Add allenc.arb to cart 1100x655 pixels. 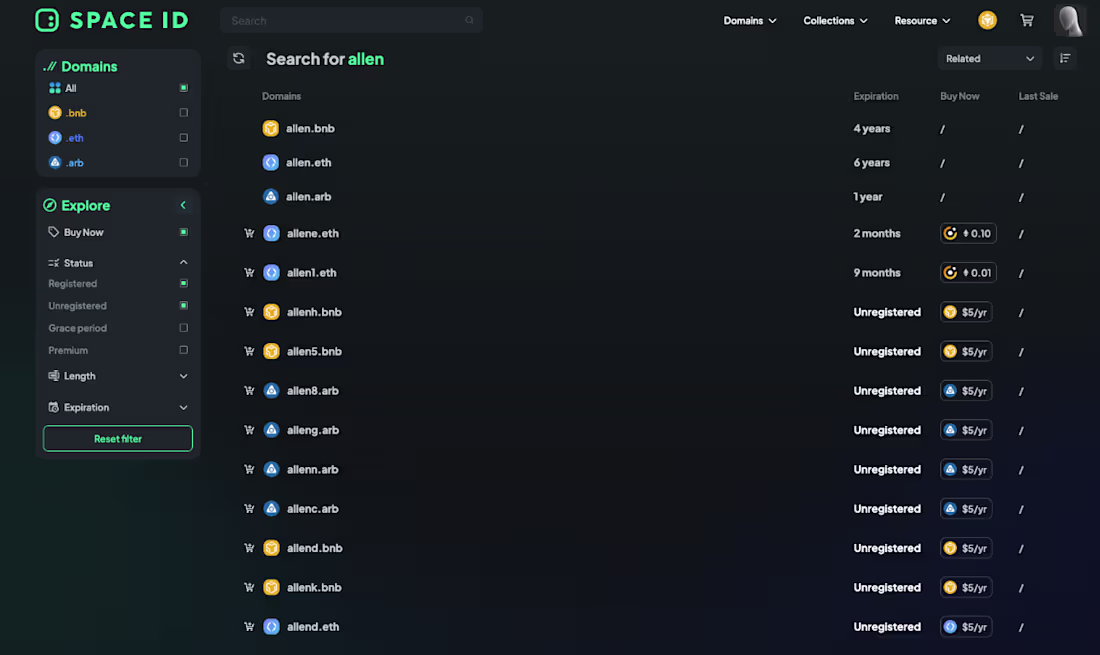[249, 508]
